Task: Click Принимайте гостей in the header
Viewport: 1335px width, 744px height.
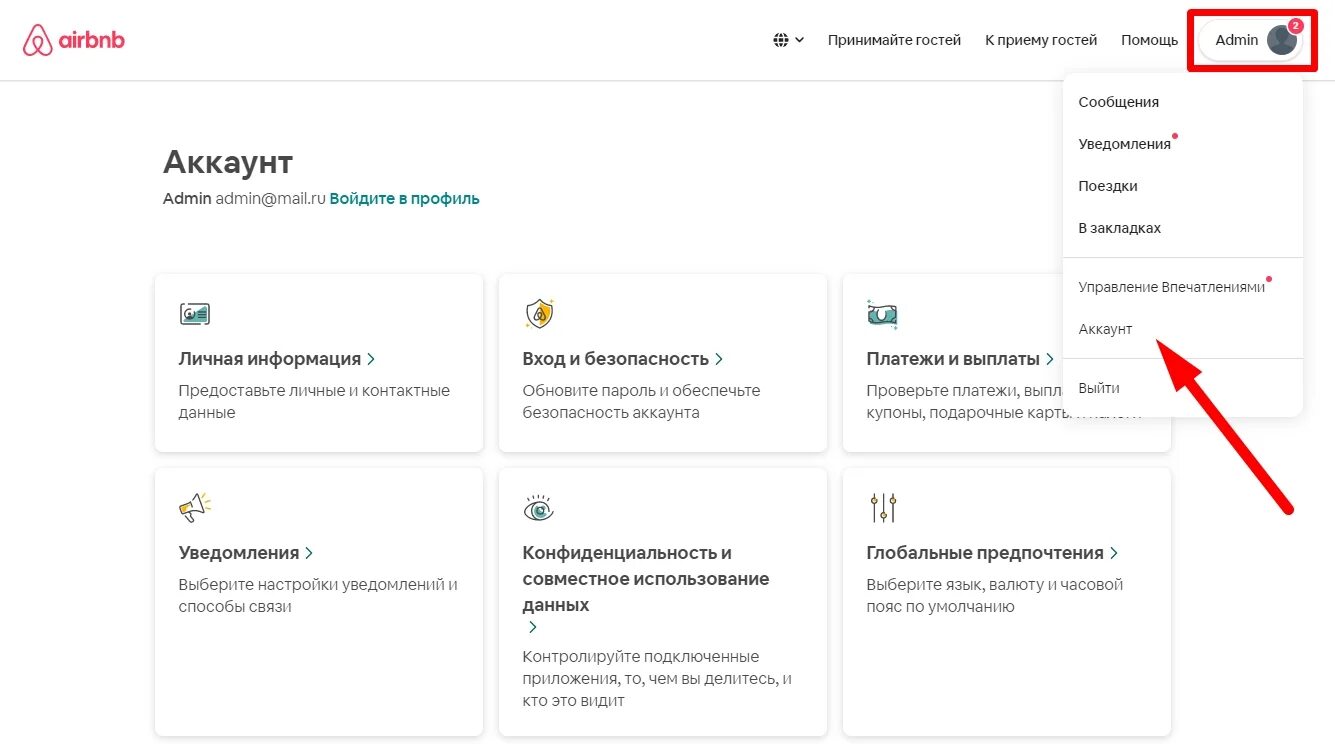Action: [893, 40]
